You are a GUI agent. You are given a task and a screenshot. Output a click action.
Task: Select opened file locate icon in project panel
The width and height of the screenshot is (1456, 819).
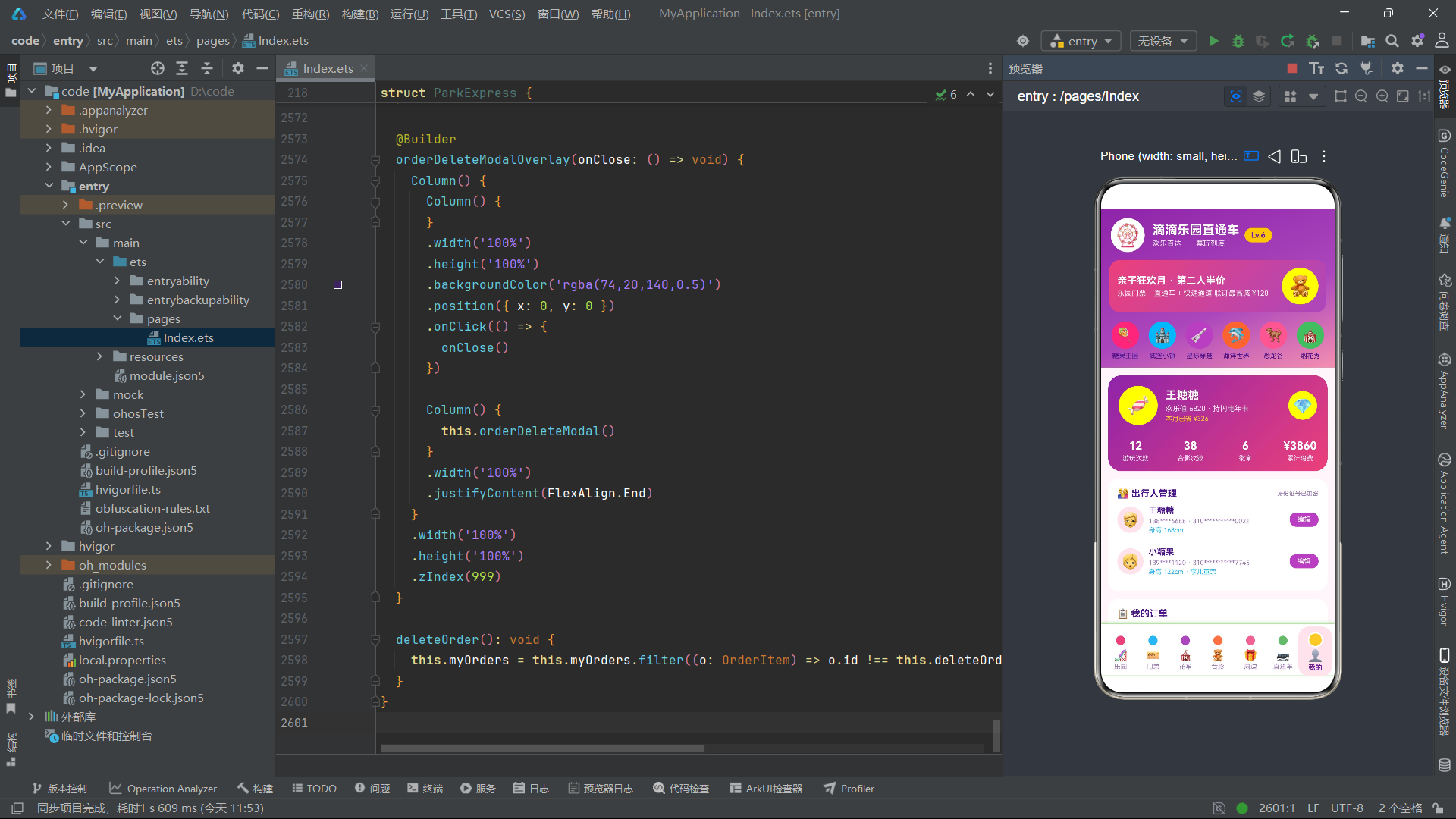(x=158, y=68)
